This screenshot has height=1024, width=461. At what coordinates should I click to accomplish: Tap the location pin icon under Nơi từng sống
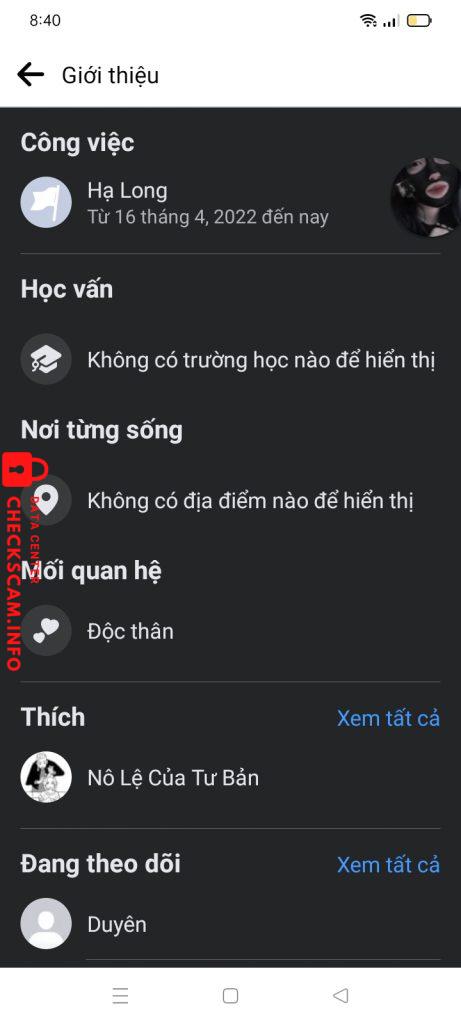[46, 500]
